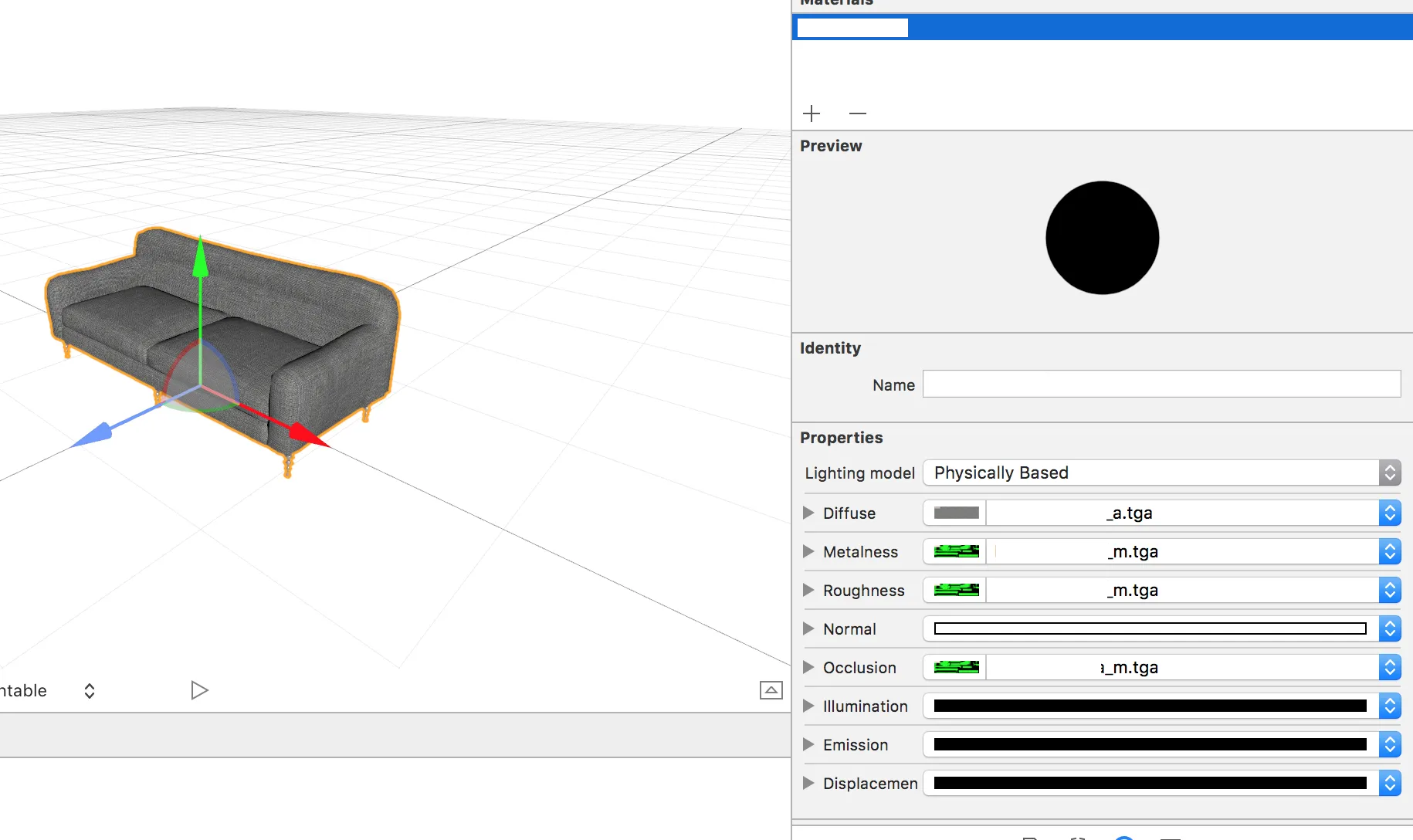1413x840 pixels.
Task: Select the highlighted row in the Materials list
Action: 1103,28
